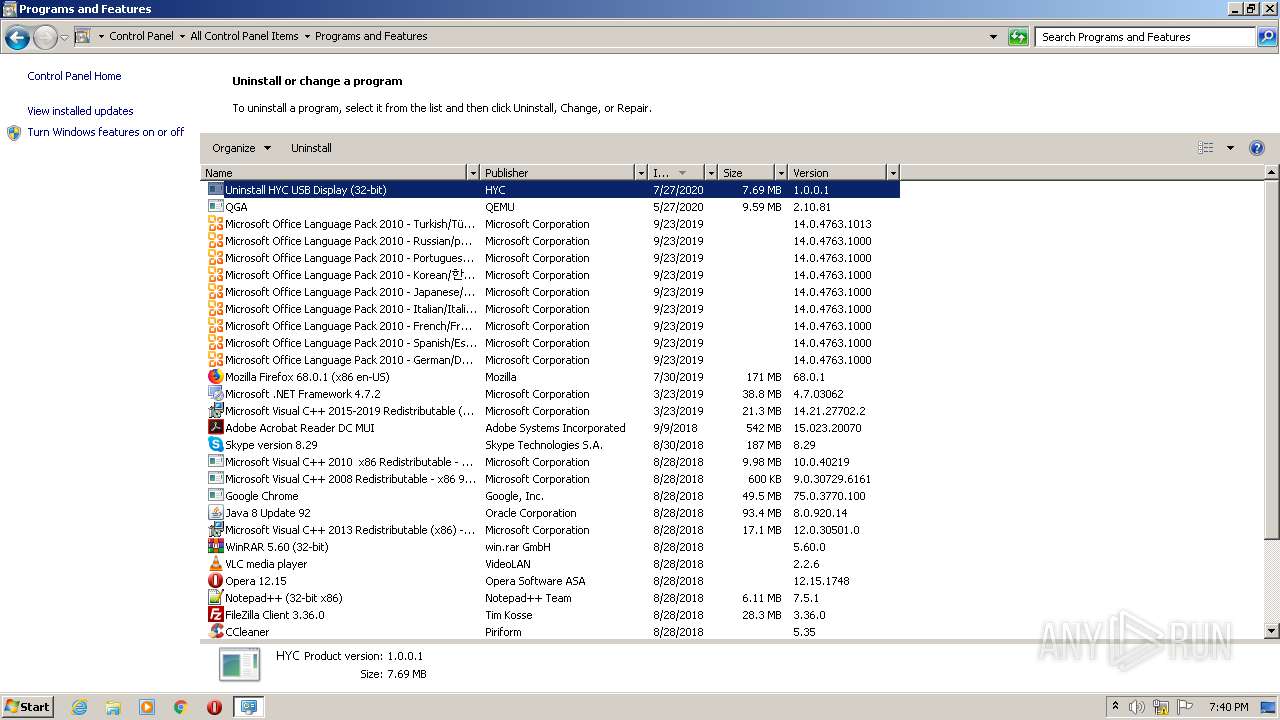This screenshot has width=1280, height=720.
Task: Click the Skype version 8.29 icon
Action: [215, 445]
